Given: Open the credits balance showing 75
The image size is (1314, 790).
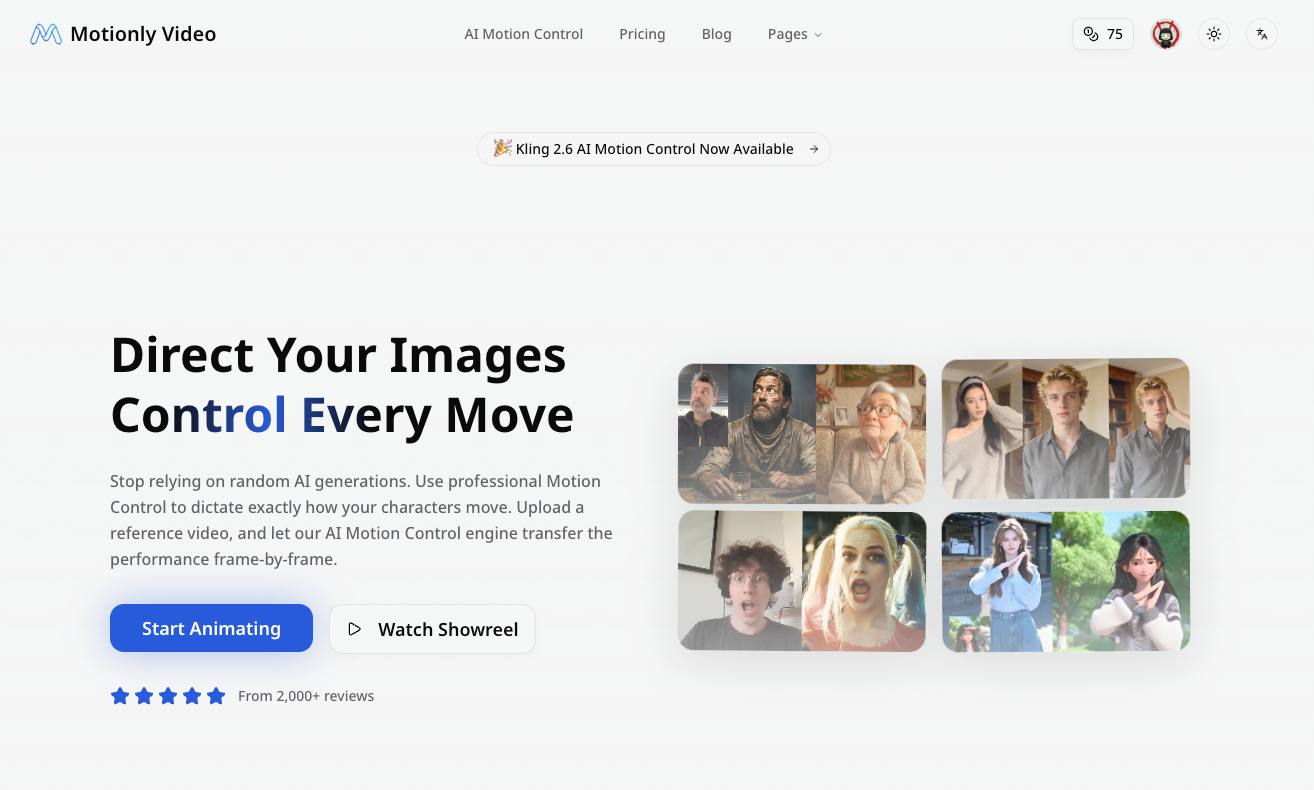Looking at the screenshot, I should (1103, 34).
